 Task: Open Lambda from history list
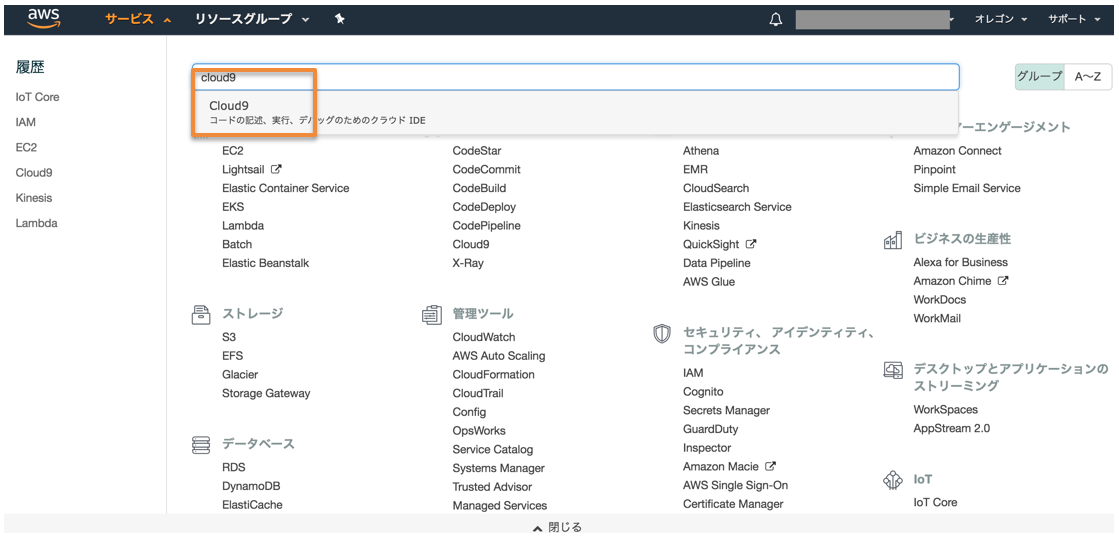pyautogui.click(x=36, y=223)
